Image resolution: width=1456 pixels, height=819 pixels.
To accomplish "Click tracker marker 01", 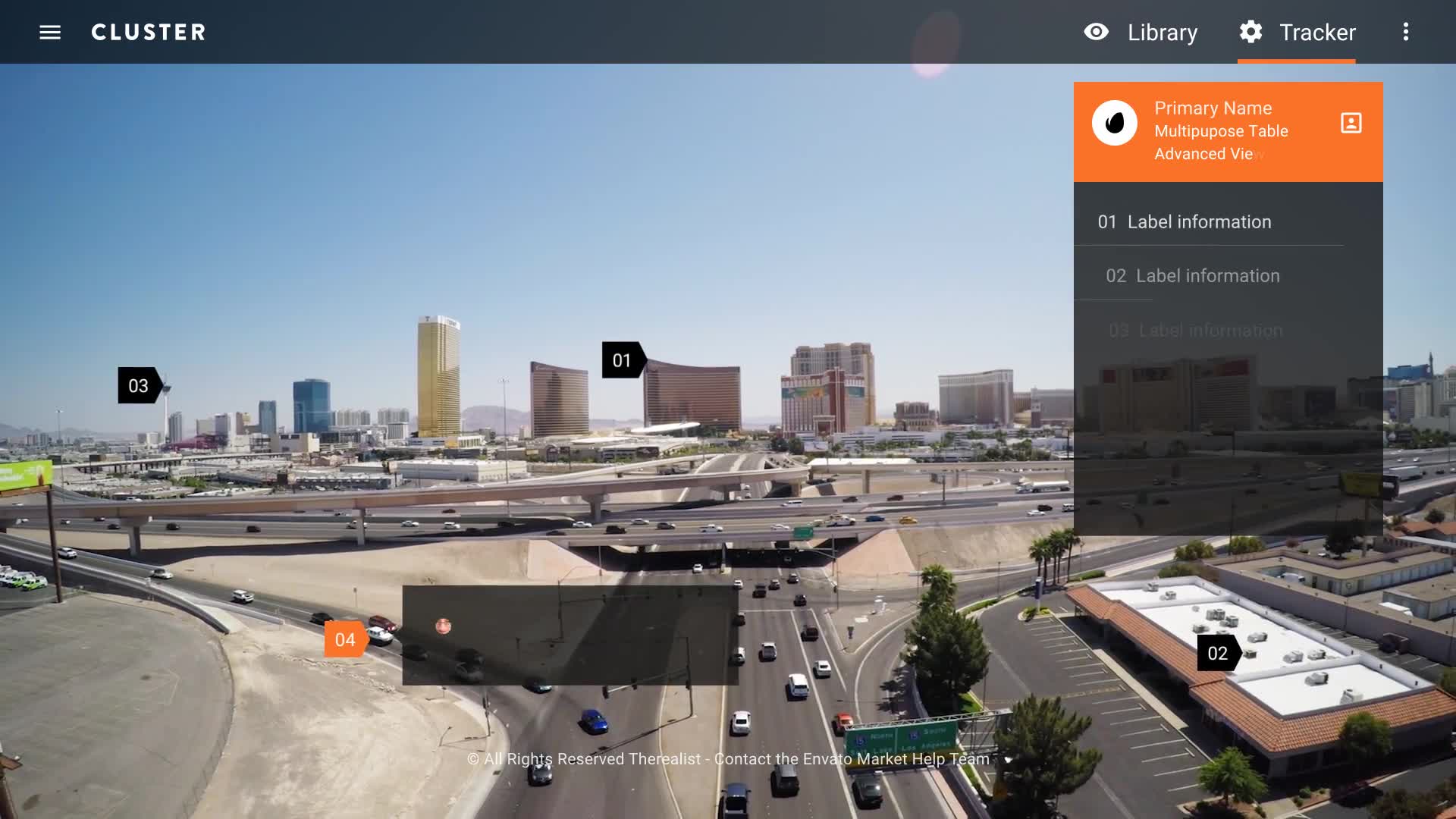I will click(624, 360).
